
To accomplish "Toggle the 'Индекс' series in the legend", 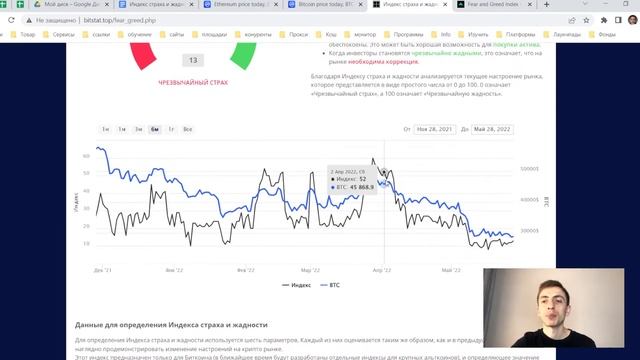I will 297,285.
